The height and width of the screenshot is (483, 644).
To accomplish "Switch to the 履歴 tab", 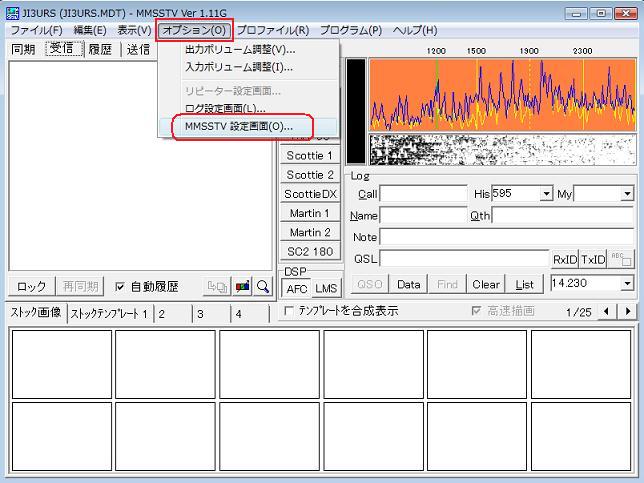I will point(100,49).
